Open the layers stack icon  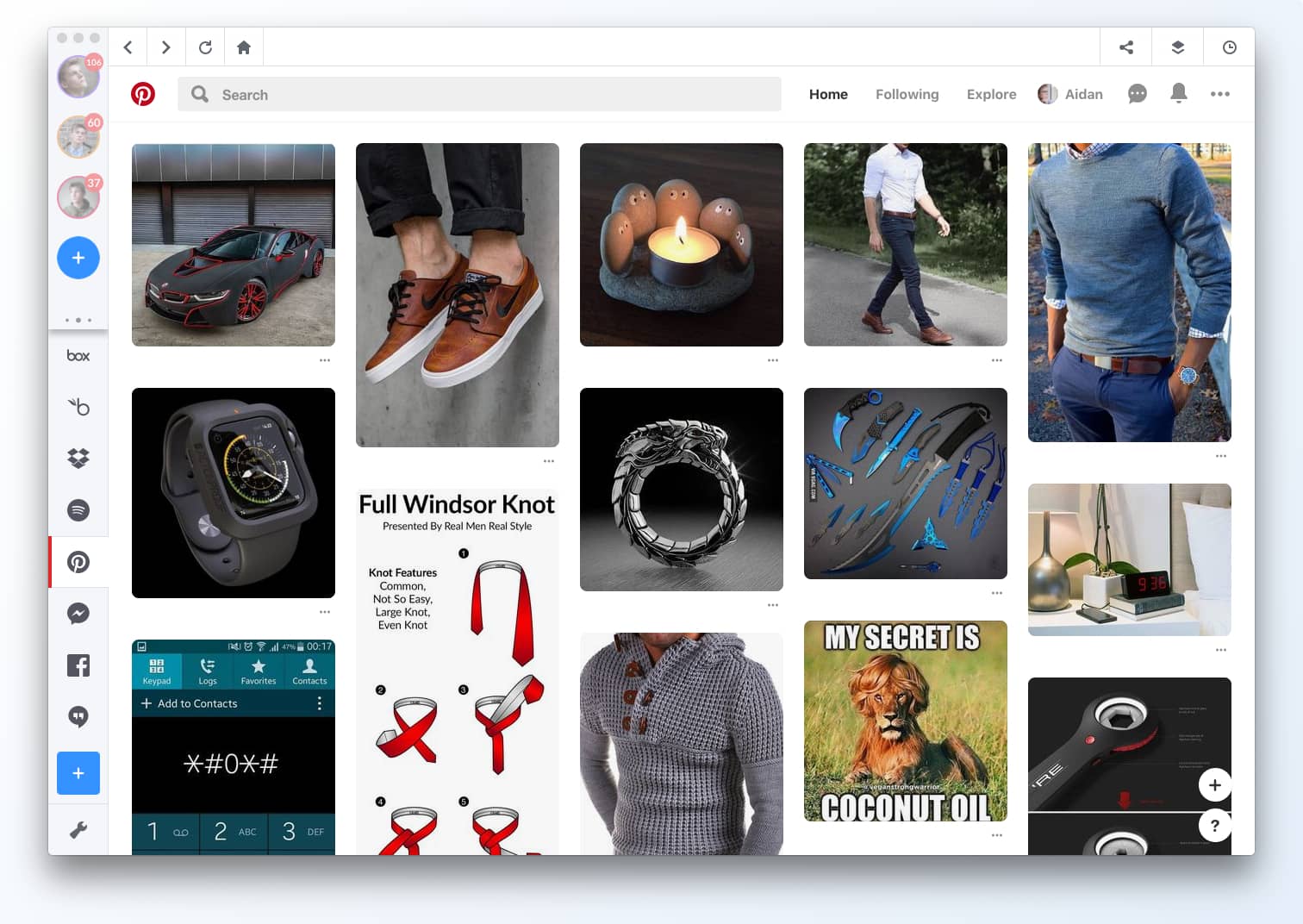(x=1178, y=47)
